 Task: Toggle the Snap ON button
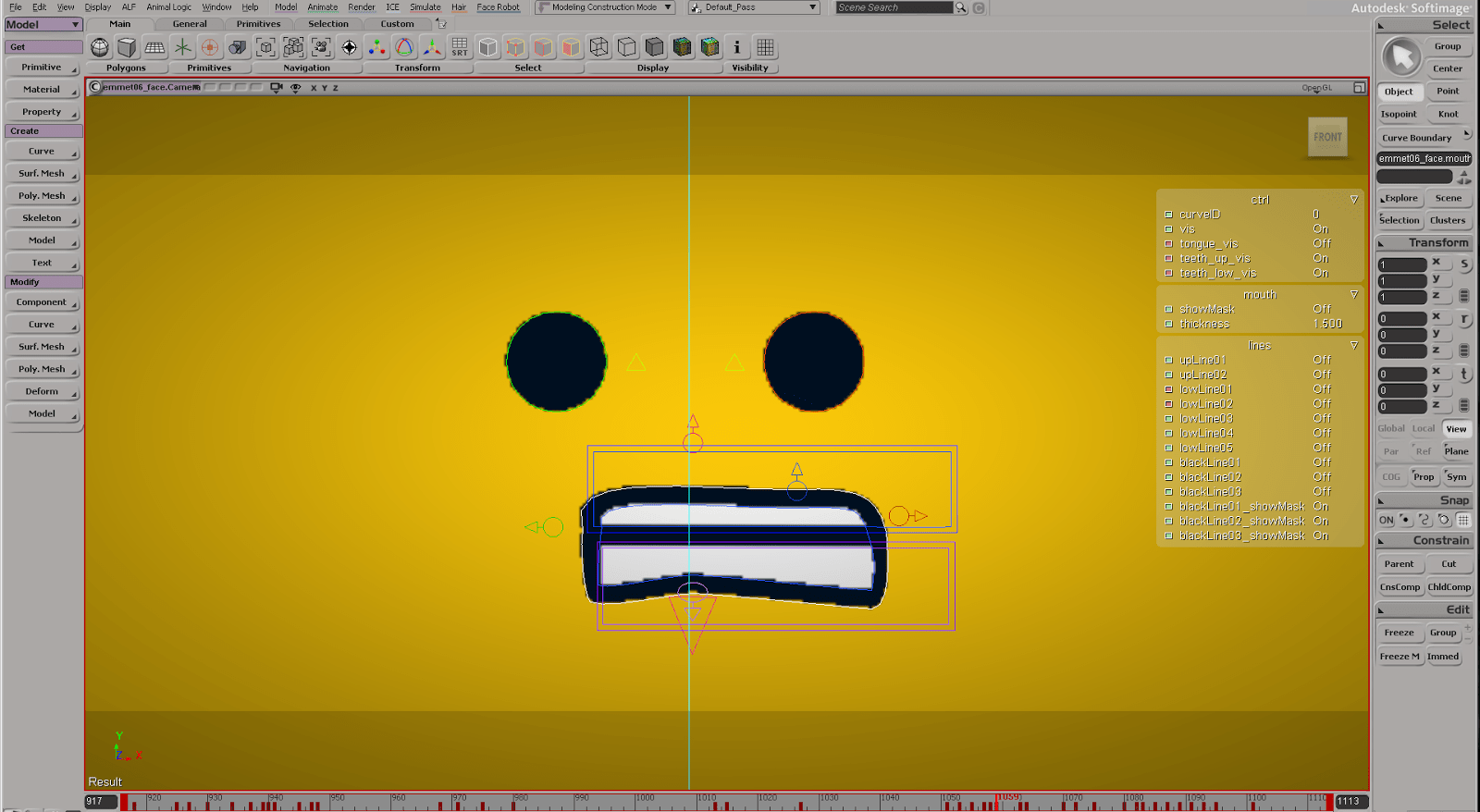(1386, 520)
